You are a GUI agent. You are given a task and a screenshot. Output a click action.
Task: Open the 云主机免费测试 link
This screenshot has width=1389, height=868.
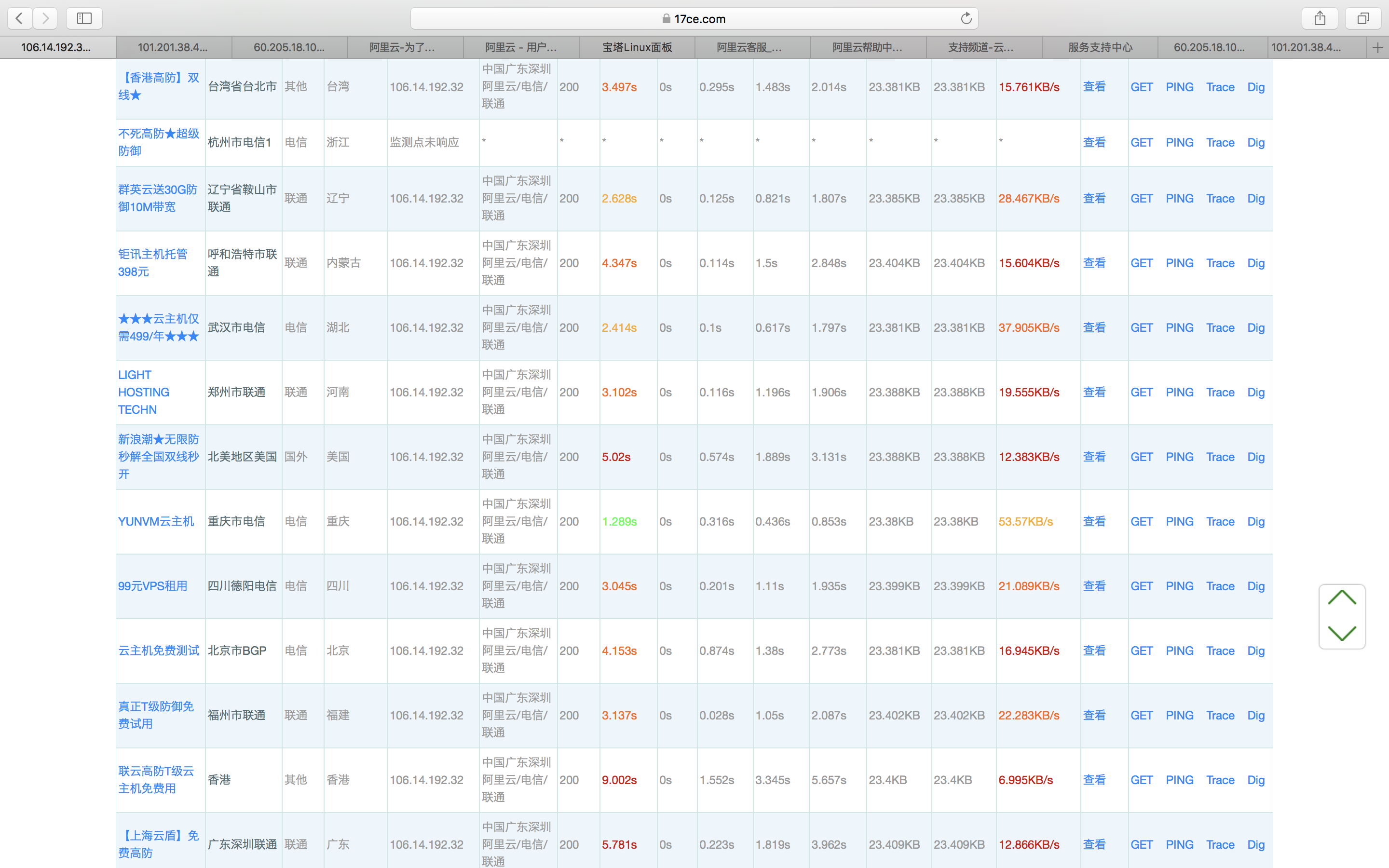click(159, 651)
